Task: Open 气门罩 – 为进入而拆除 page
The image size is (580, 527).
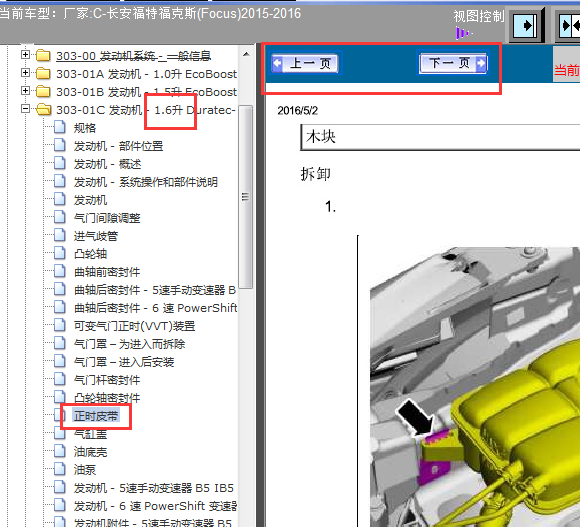Action: 129,344
